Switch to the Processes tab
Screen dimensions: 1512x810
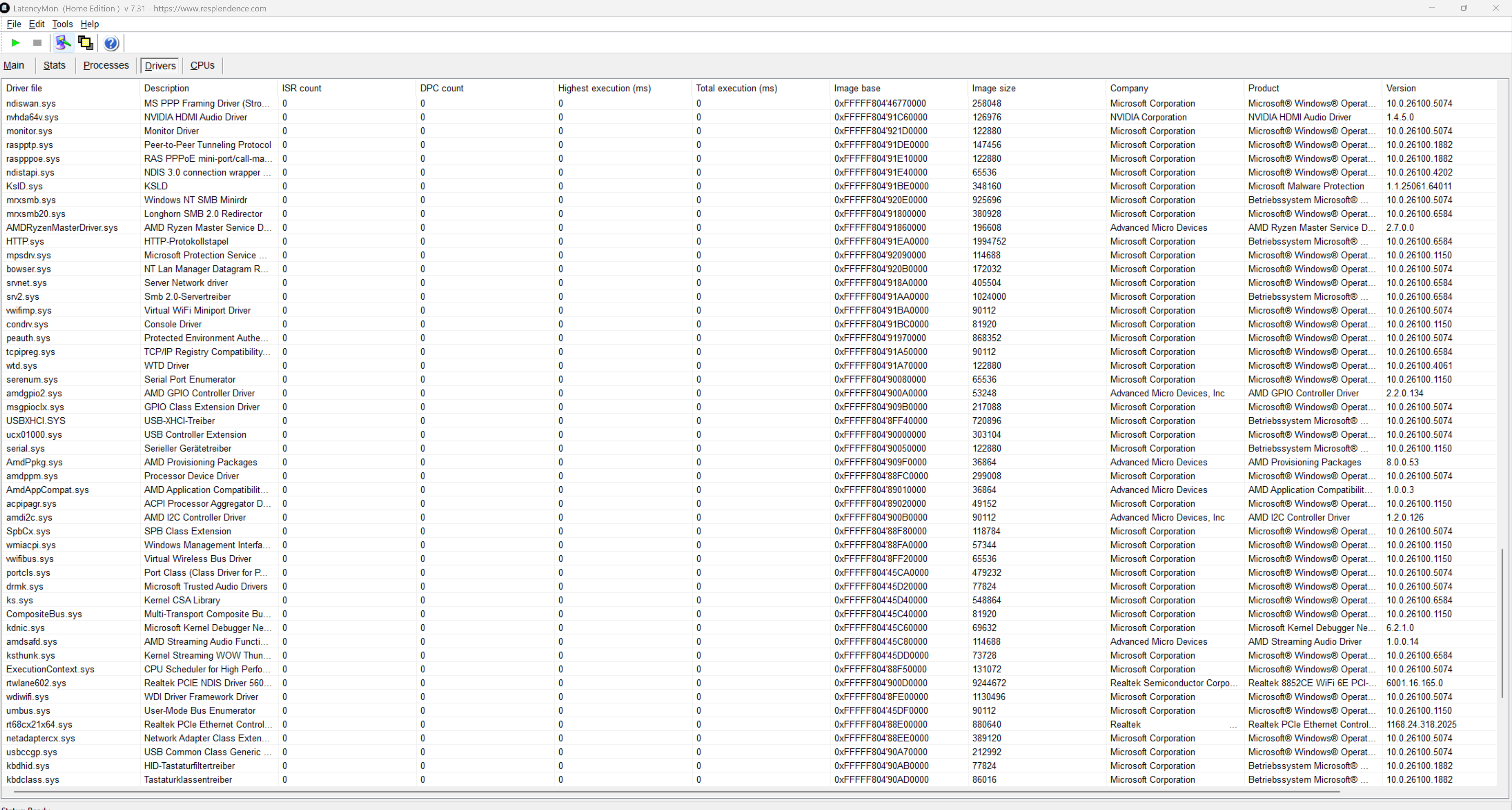click(x=106, y=65)
